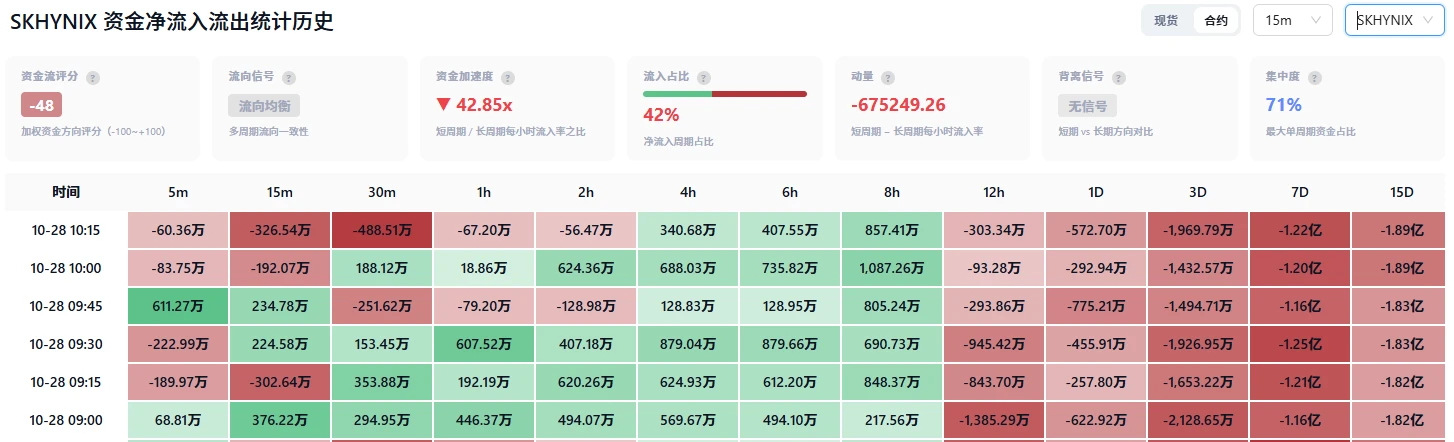Image resolution: width=1454 pixels, height=442 pixels.
Task: Click the -2,128.65万 cell
Action: coord(1198,420)
